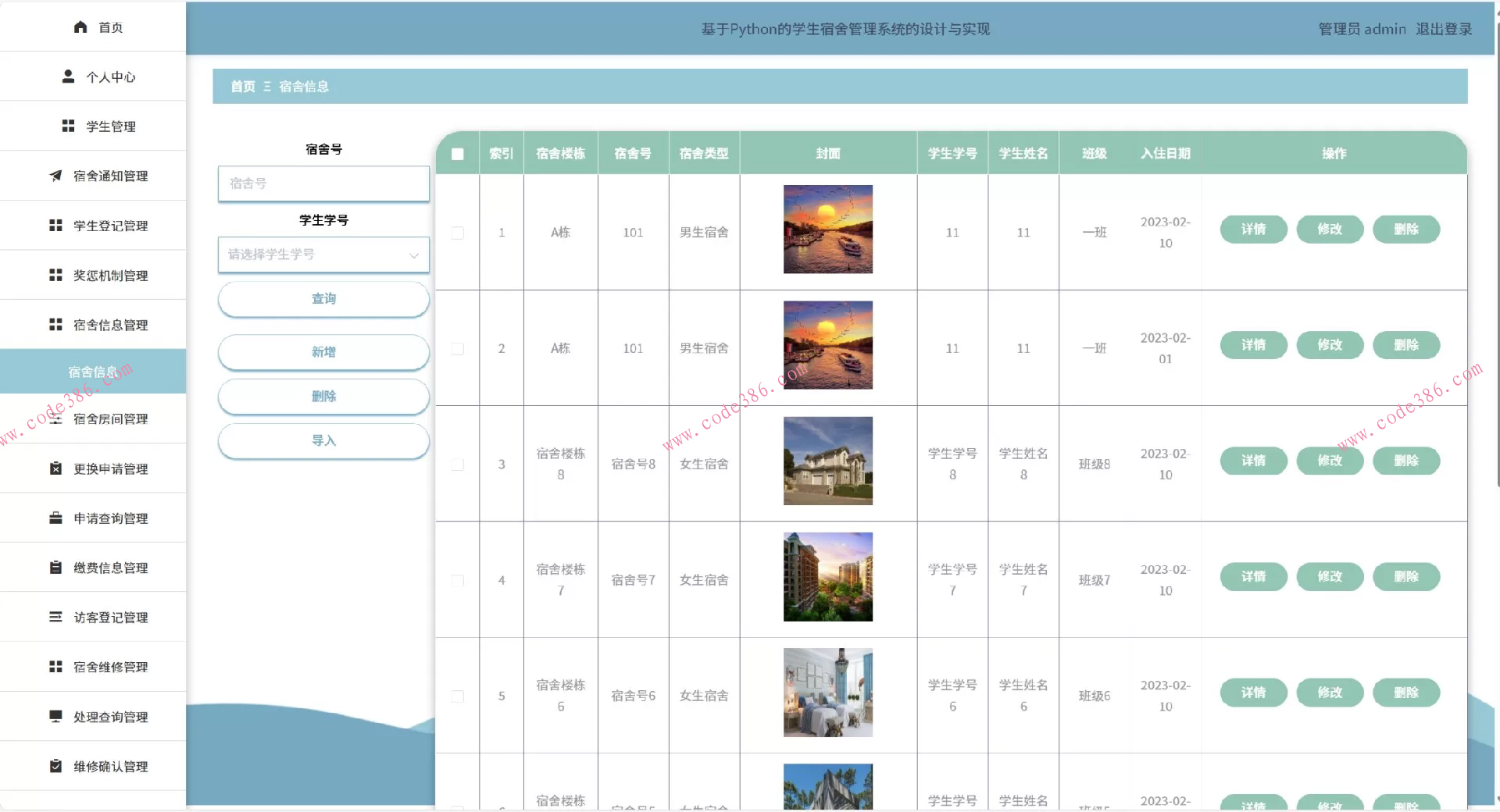Click the clipboard icon beside 缴费信息管理
Viewport: 1500px width, 812px height.
click(55, 568)
